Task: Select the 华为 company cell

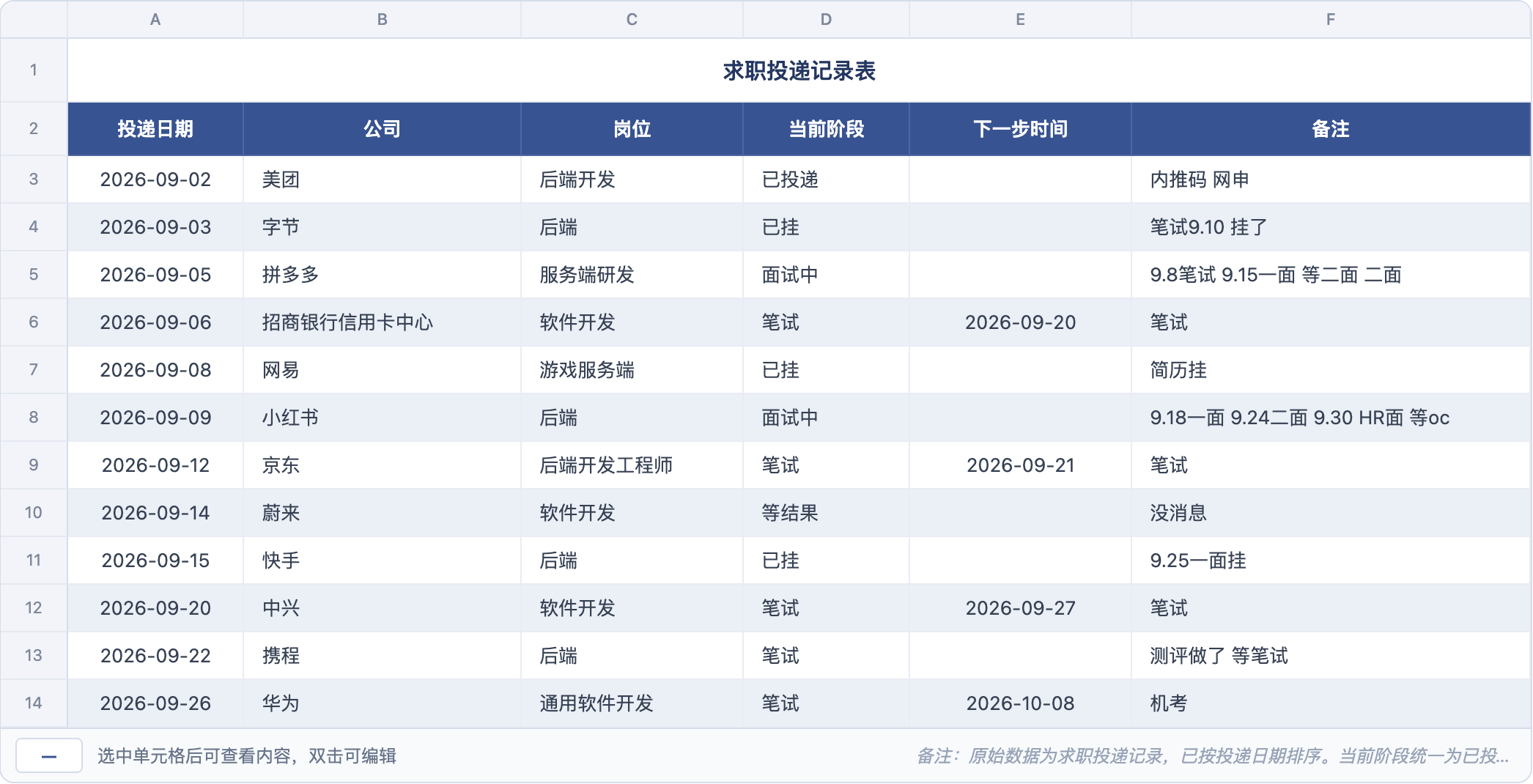Action: (383, 703)
